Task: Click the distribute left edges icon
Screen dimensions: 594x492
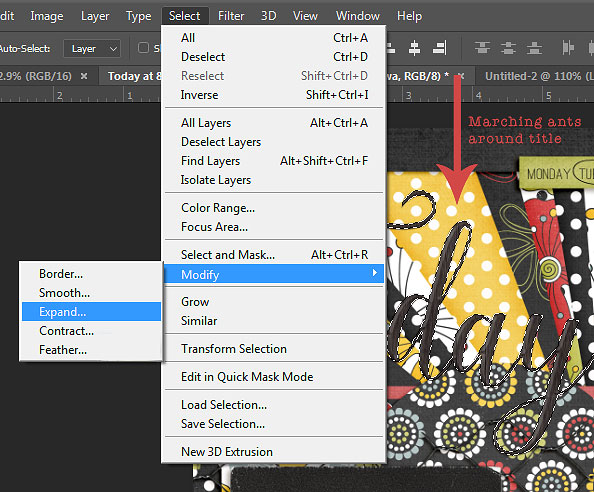Action: 568,48
